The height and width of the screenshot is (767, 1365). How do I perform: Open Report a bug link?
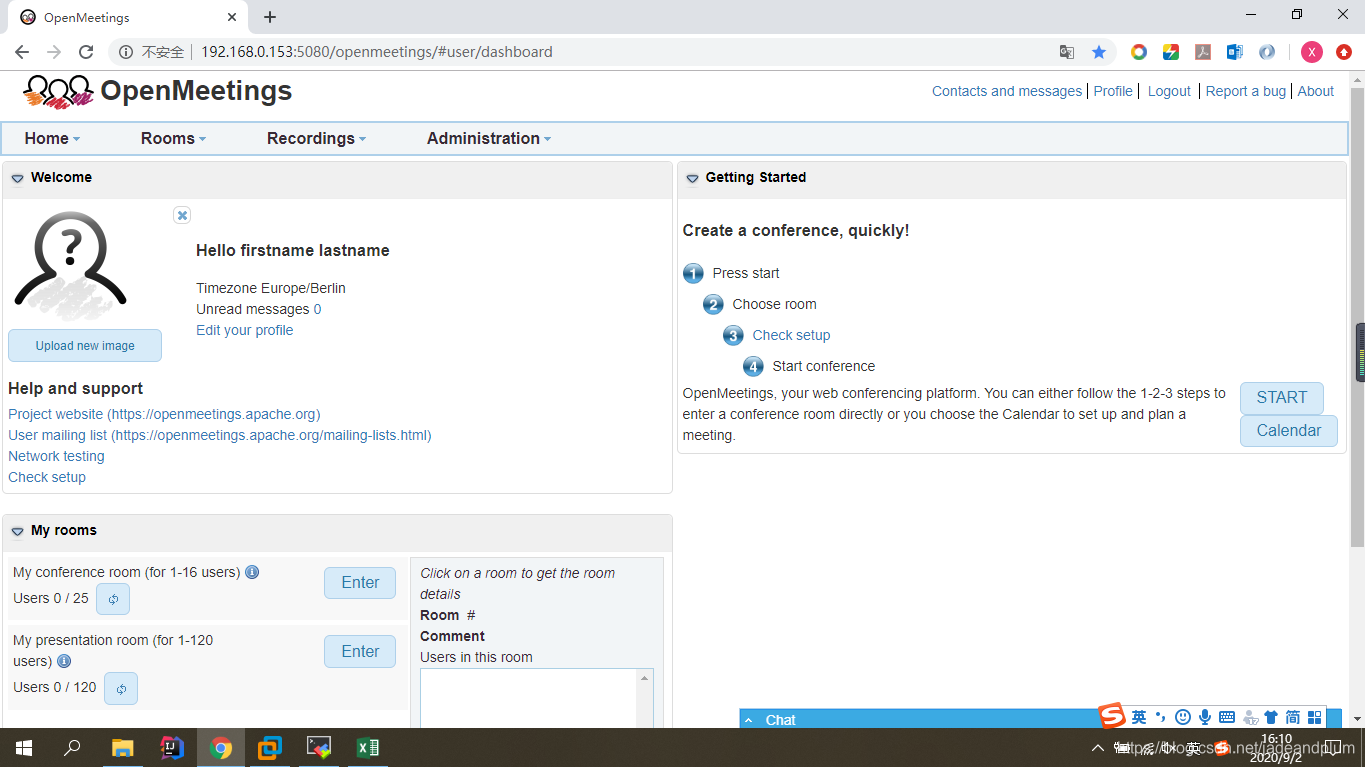click(1246, 91)
